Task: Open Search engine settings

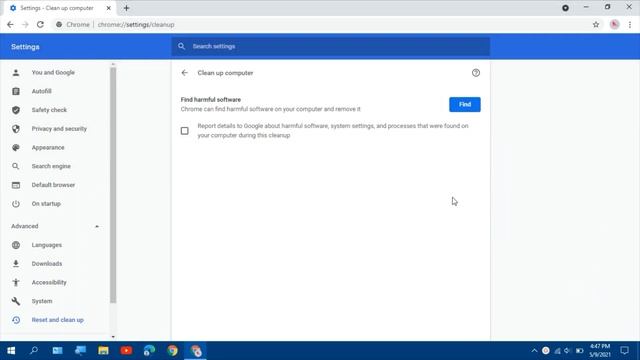Action: pos(51,166)
